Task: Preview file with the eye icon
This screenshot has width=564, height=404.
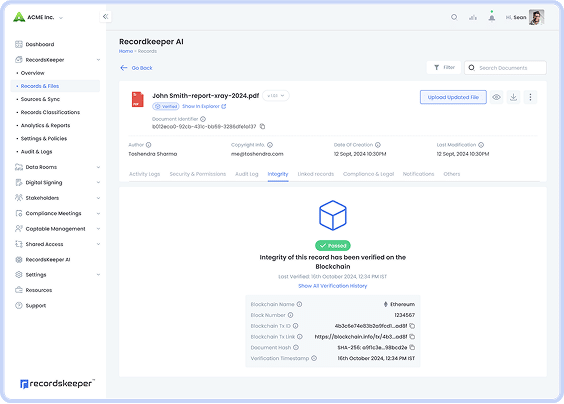Action: [x=496, y=97]
